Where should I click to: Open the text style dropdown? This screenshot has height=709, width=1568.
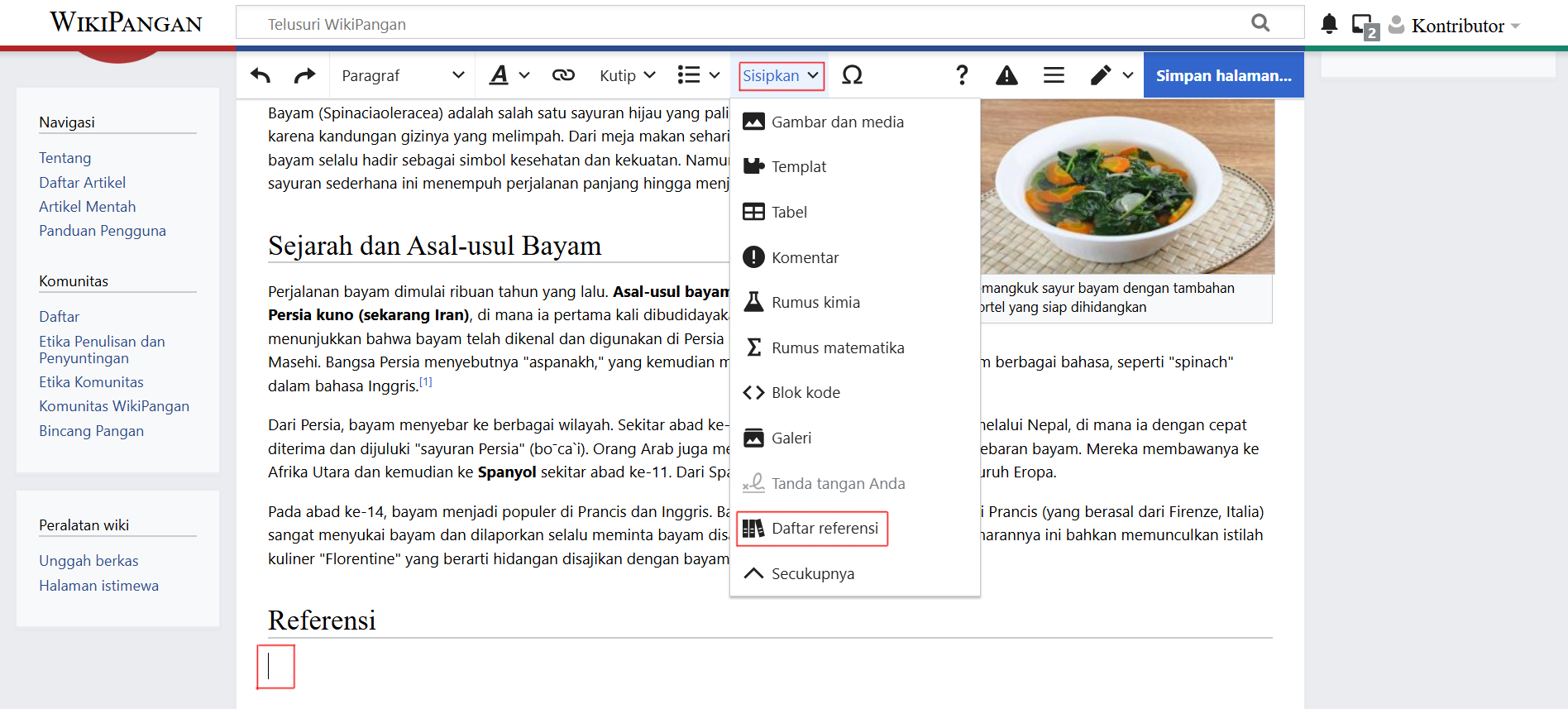[509, 75]
